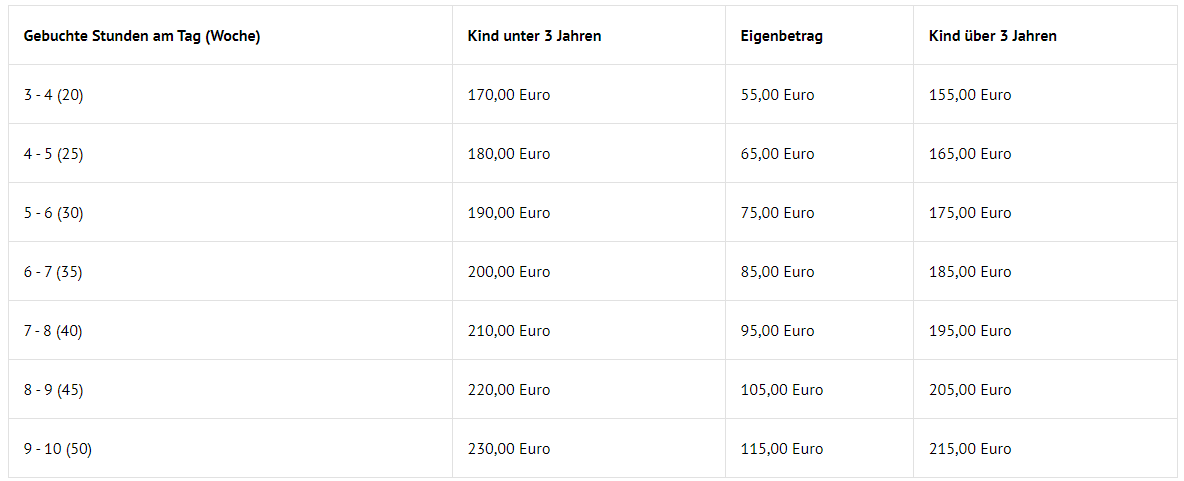Select the 'Kind über 3 Jahren' header
The image size is (1184, 481).
coord(993,36)
